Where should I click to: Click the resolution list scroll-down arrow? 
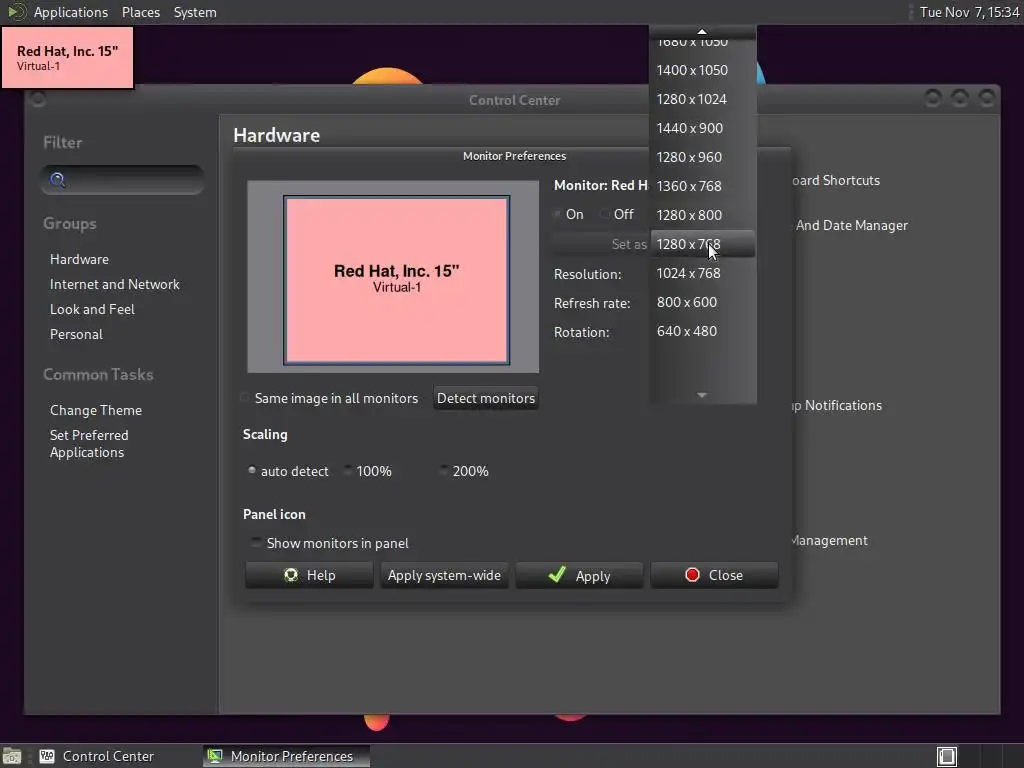click(x=702, y=395)
